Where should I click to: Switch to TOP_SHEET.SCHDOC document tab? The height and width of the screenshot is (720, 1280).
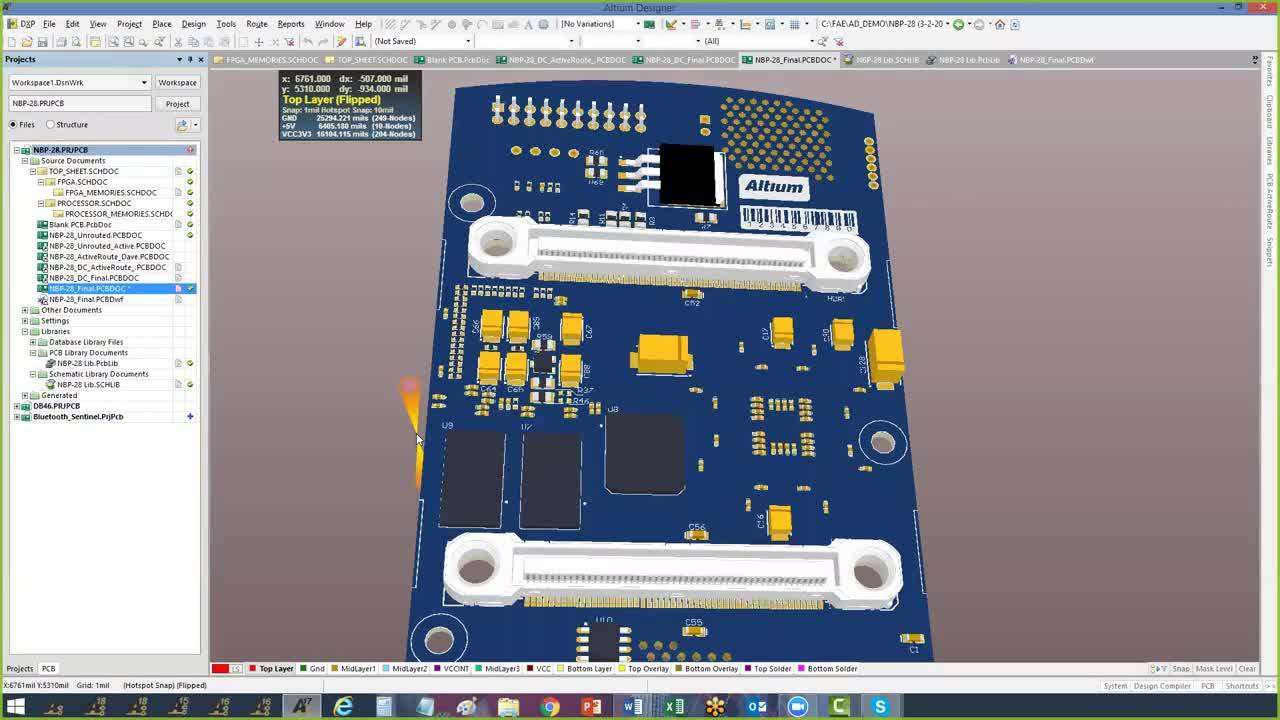[366, 60]
